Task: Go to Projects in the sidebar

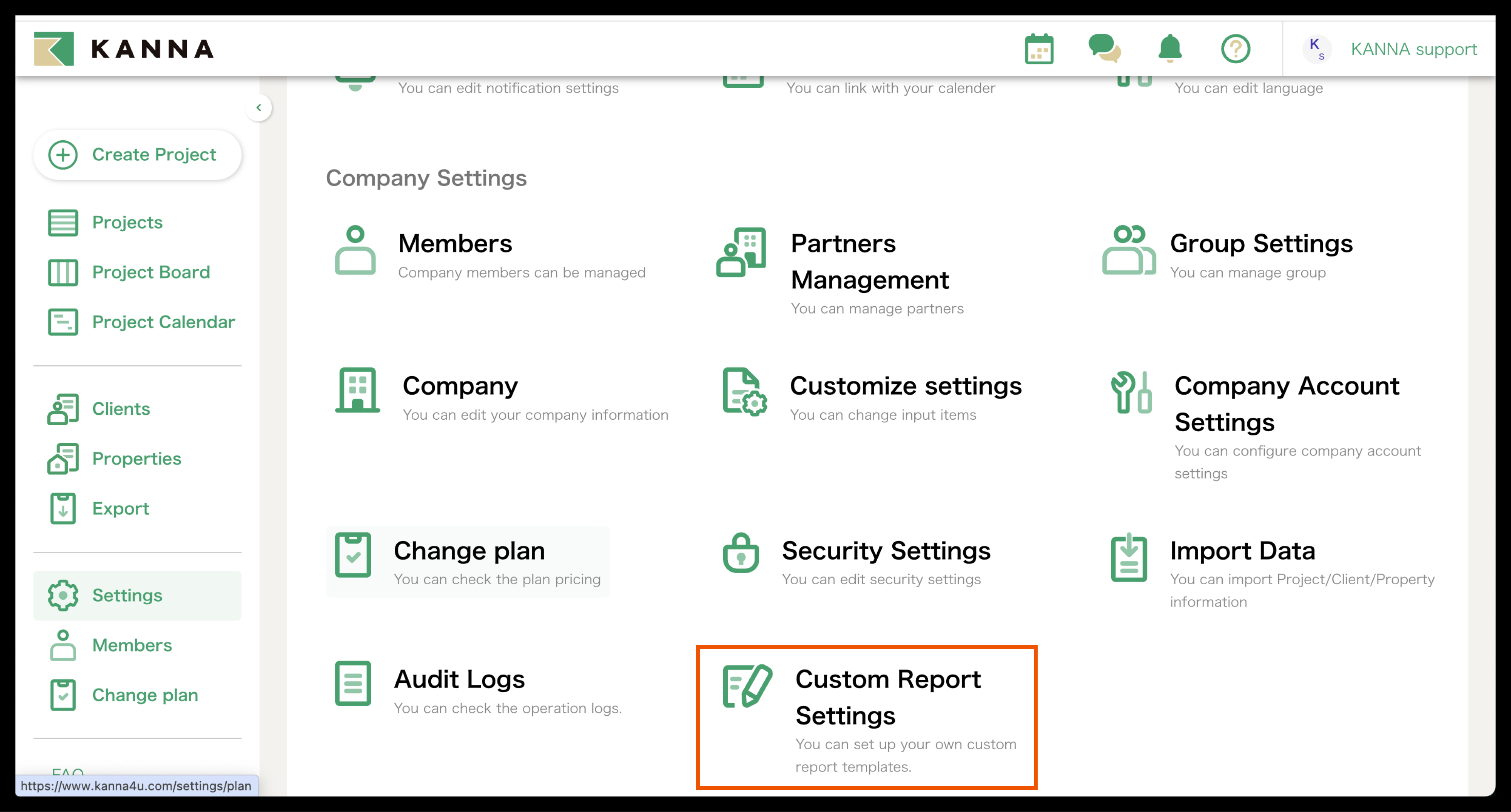Action: (x=127, y=222)
